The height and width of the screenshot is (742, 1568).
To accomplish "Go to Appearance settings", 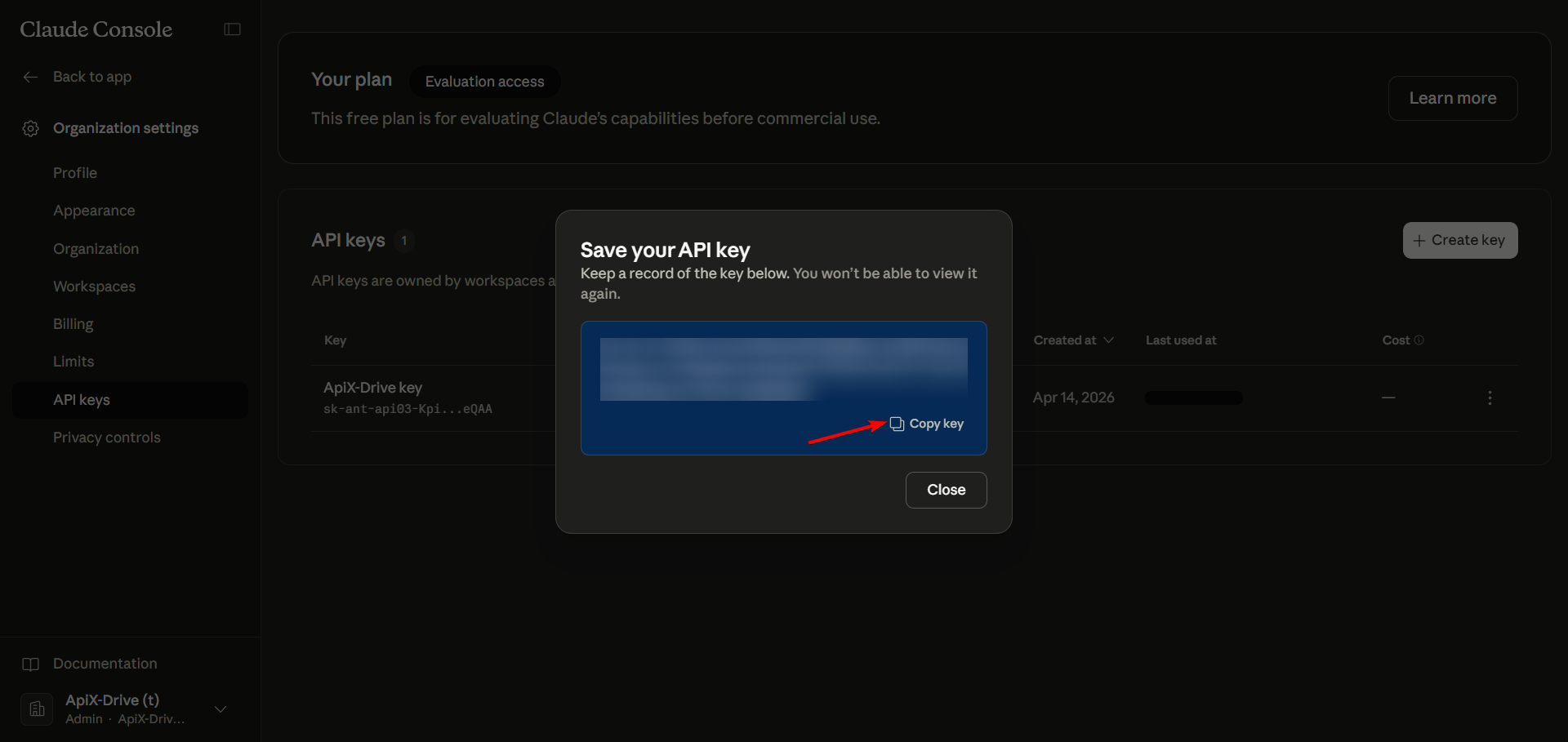I will (94, 211).
